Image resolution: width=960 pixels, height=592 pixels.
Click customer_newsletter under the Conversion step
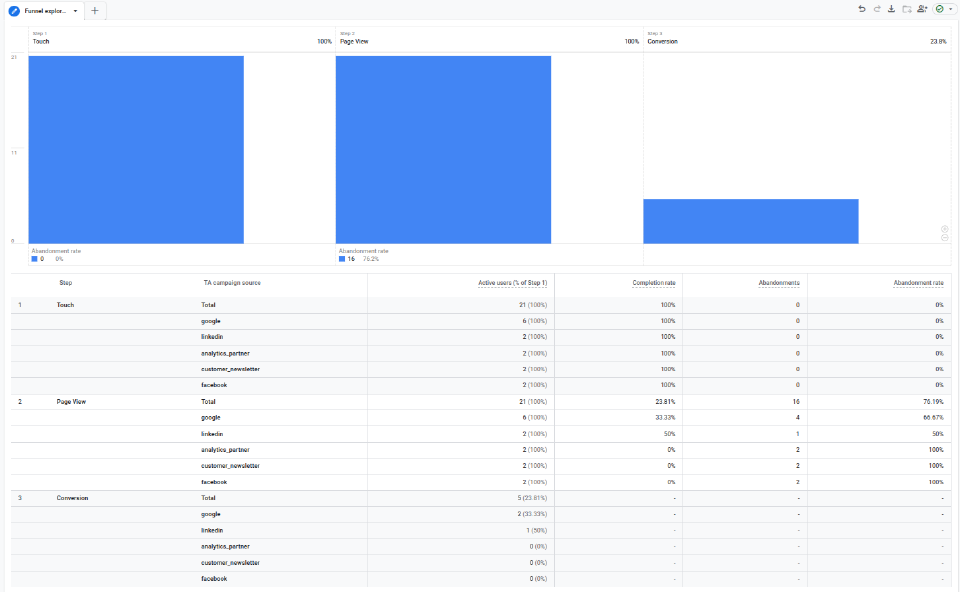point(230,563)
